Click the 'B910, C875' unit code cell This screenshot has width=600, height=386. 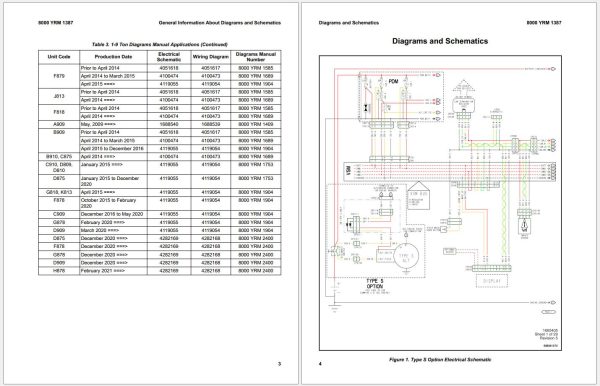[59, 156]
